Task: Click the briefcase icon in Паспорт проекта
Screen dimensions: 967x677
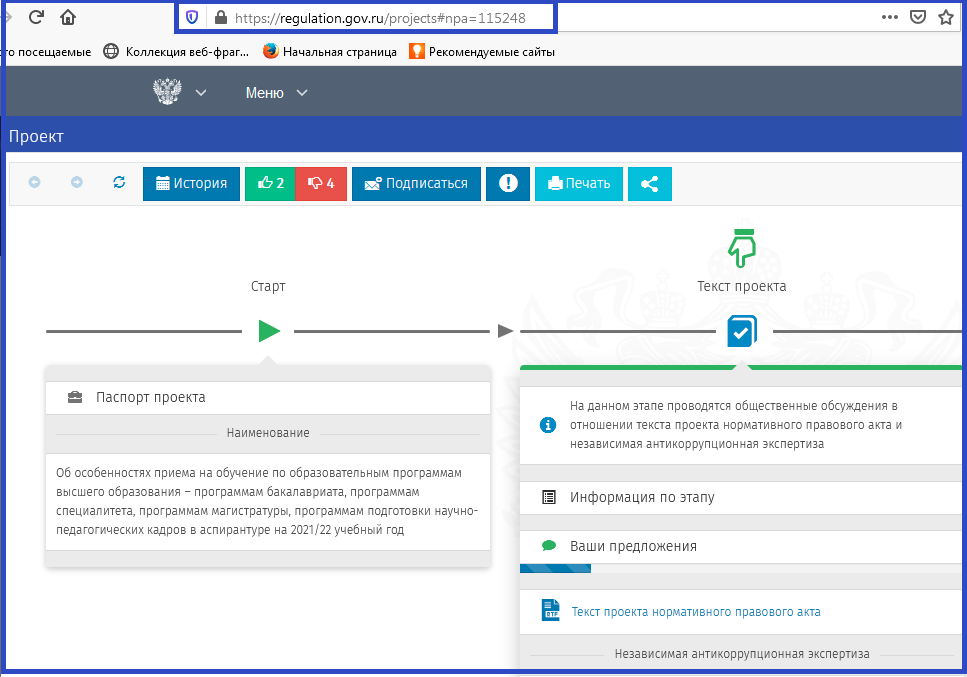Action: click(x=75, y=397)
